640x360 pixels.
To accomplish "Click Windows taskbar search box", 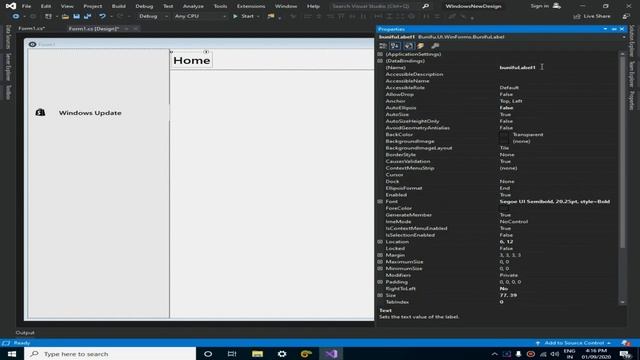I will coord(110,353).
